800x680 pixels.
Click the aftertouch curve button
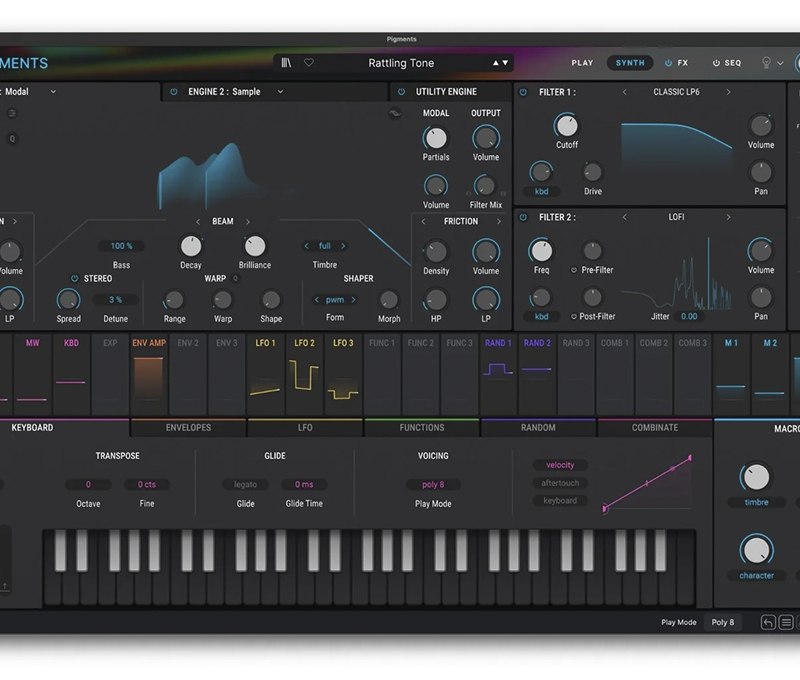(560, 483)
